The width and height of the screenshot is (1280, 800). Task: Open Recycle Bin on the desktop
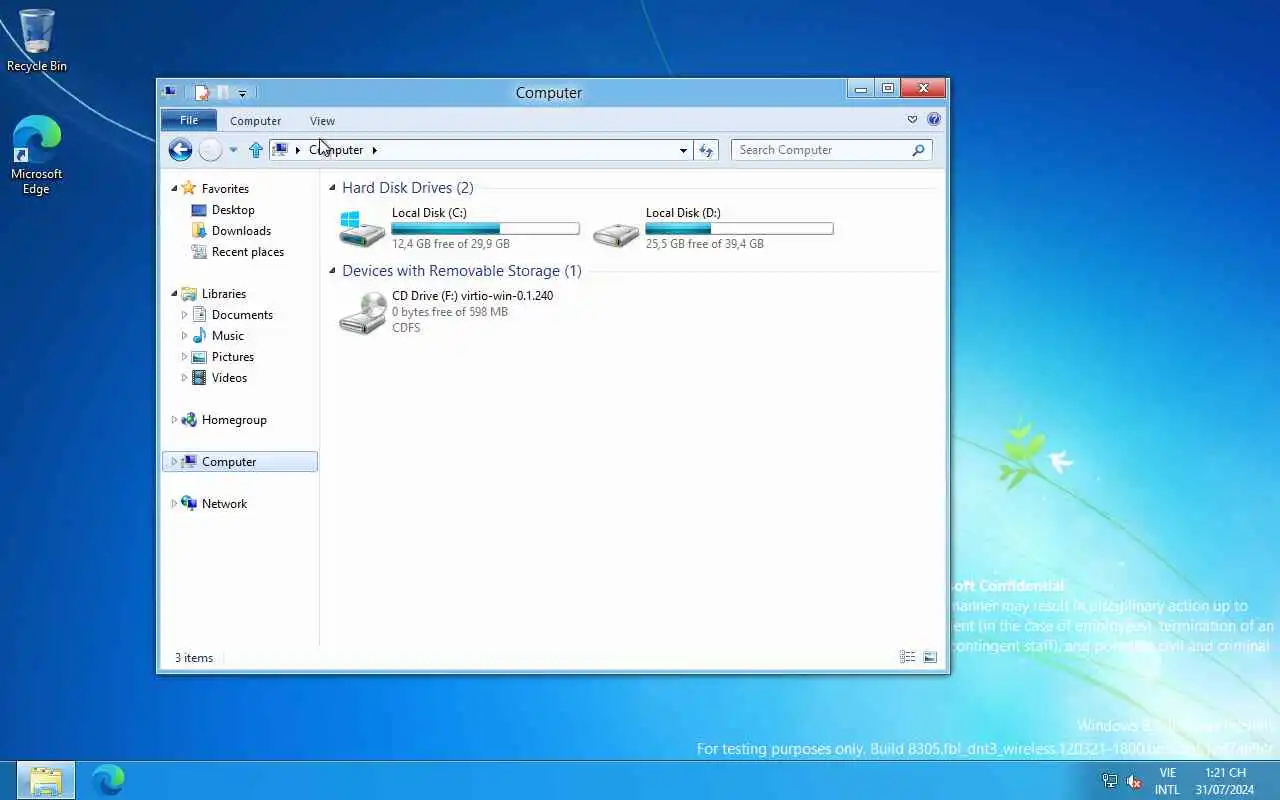tap(37, 41)
